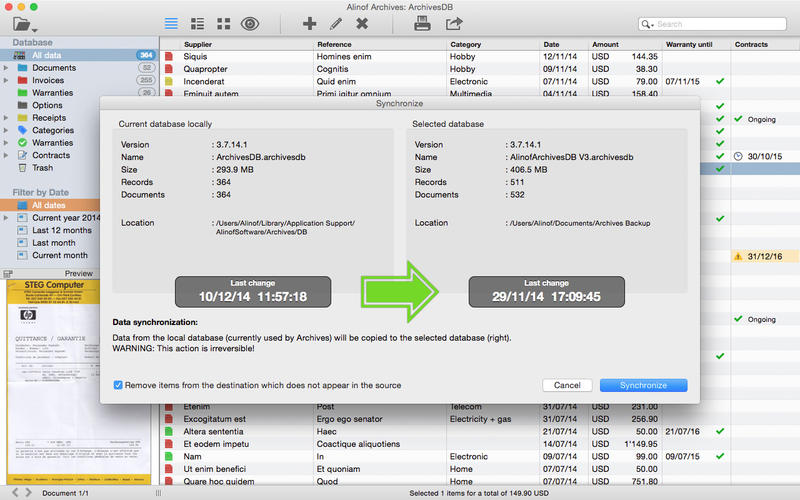Edit record with pencil icon

click(x=336, y=23)
